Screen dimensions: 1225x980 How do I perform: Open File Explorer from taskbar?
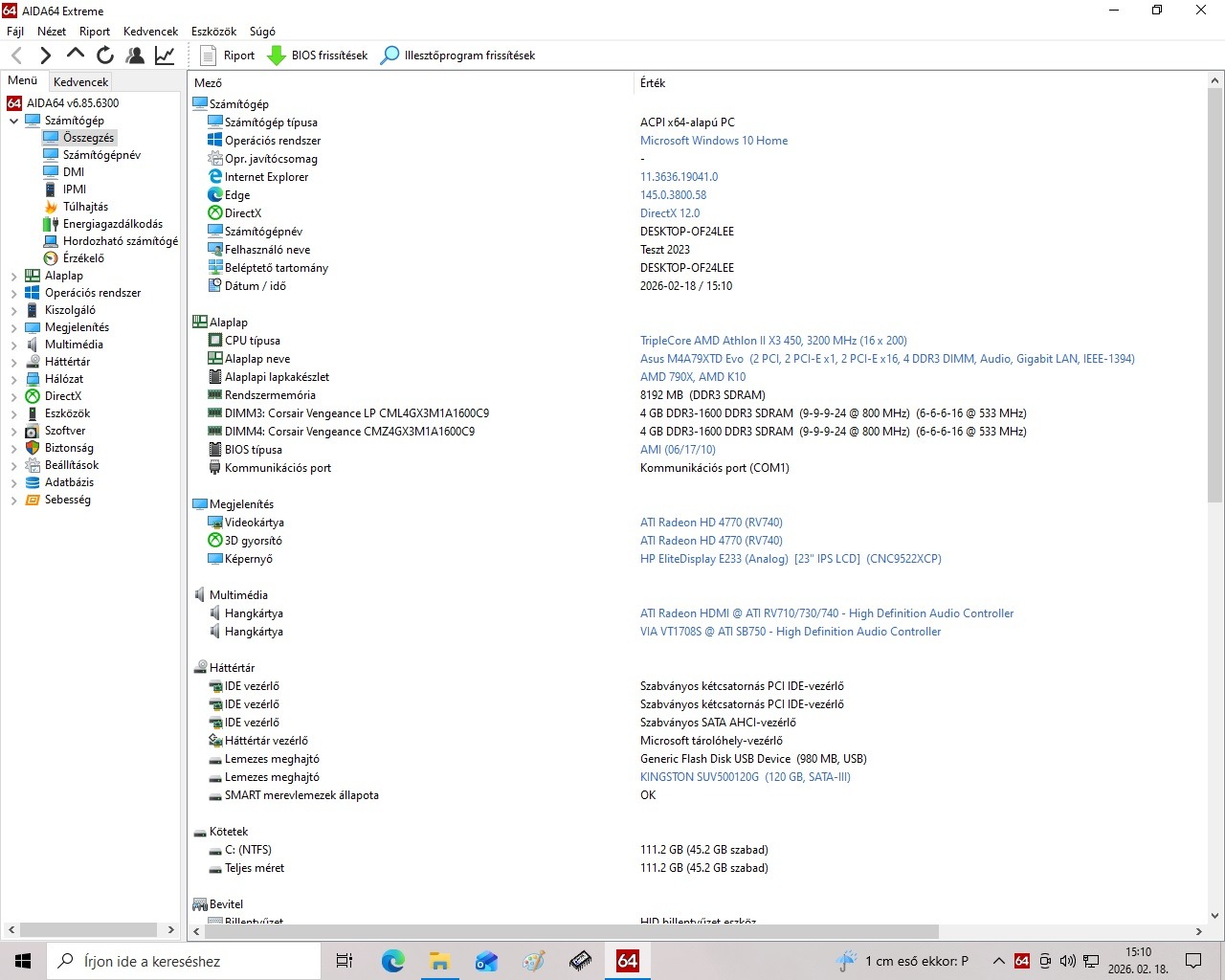pyautogui.click(x=439, y=961)
